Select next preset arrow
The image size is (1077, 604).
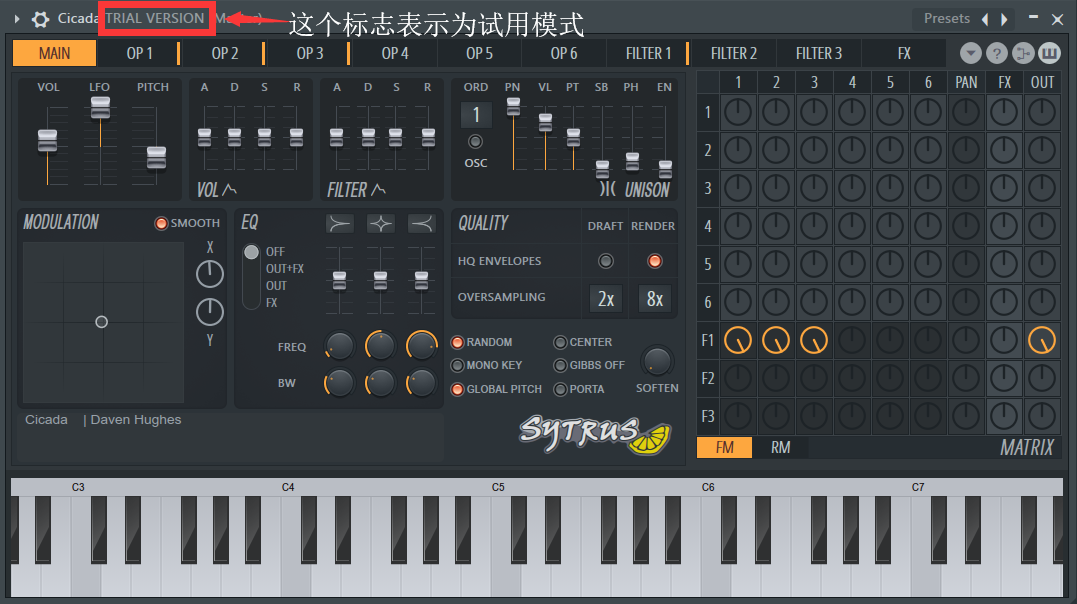coord(1004,19)
